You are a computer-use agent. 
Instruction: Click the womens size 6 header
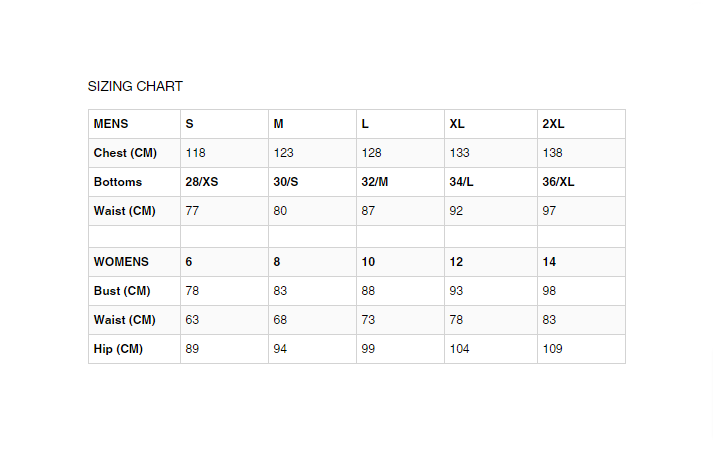(x=189, y=262)
